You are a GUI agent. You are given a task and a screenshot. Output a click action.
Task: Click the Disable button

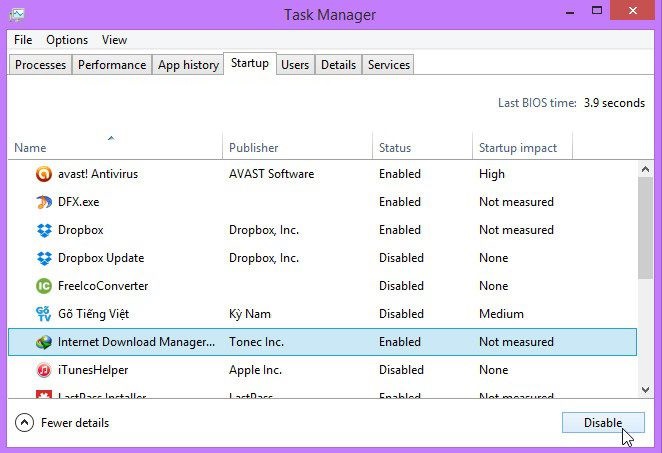603,423
